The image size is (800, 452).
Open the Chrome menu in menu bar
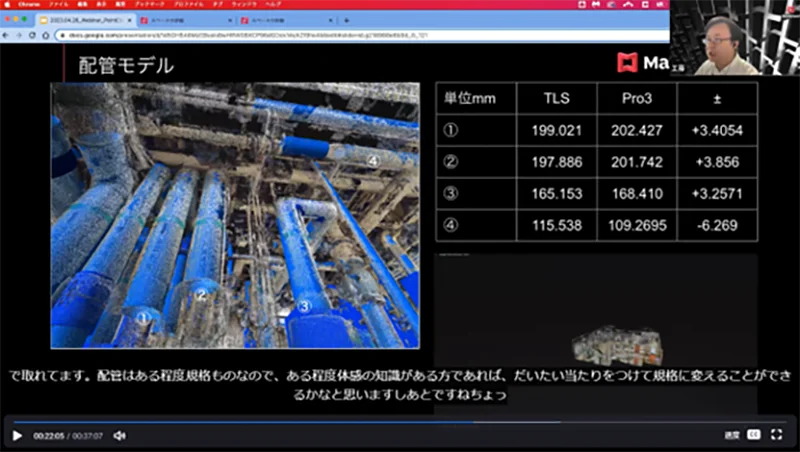(x=27, y=4)
